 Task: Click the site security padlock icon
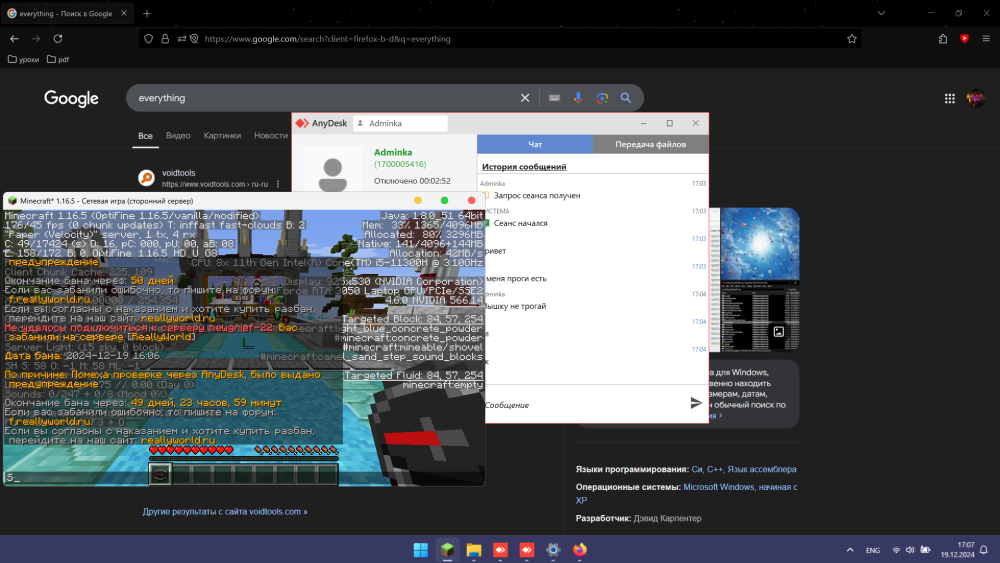tap(165, 39)
